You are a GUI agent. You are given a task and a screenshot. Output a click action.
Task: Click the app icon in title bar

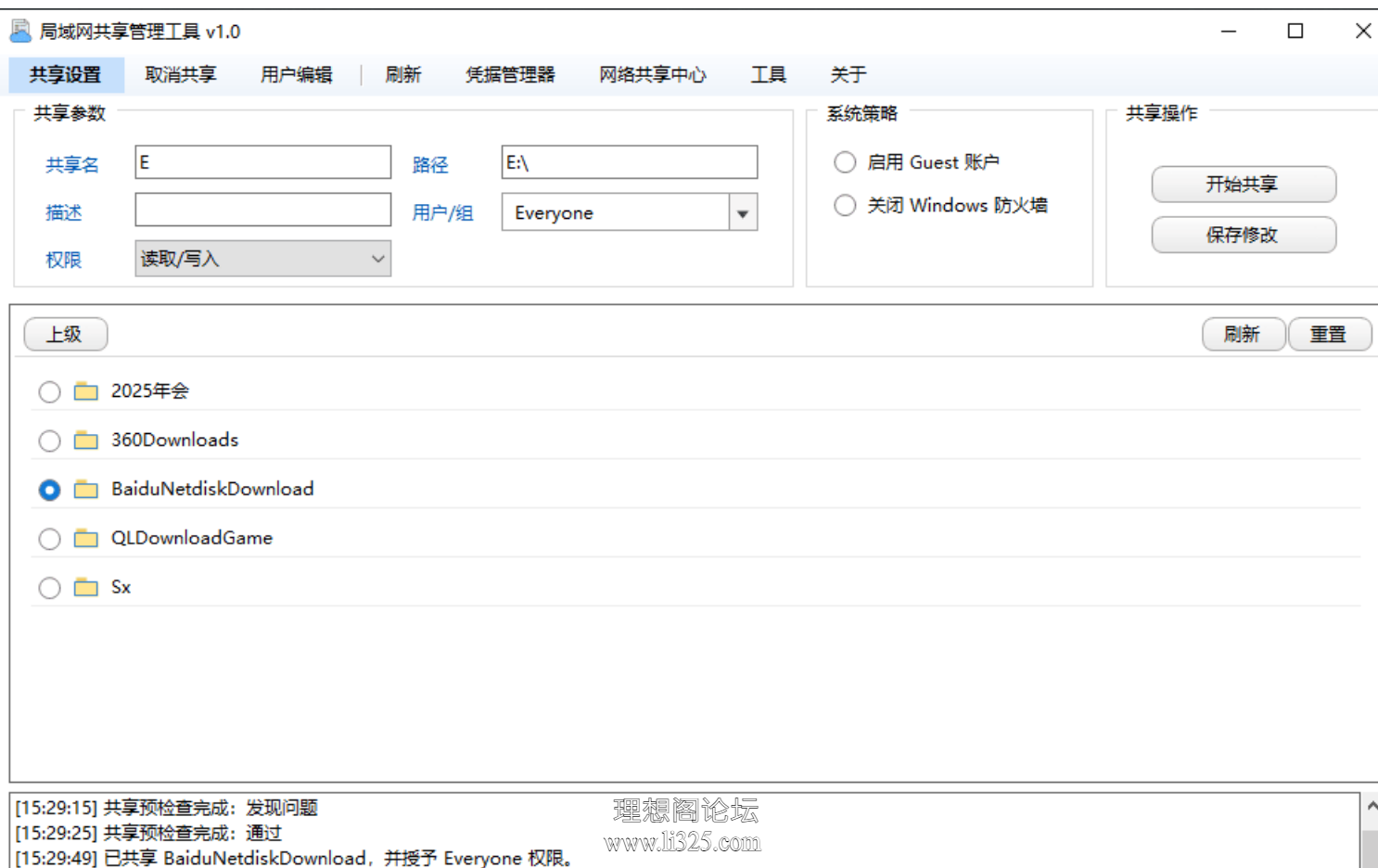[x=20, y=32]
